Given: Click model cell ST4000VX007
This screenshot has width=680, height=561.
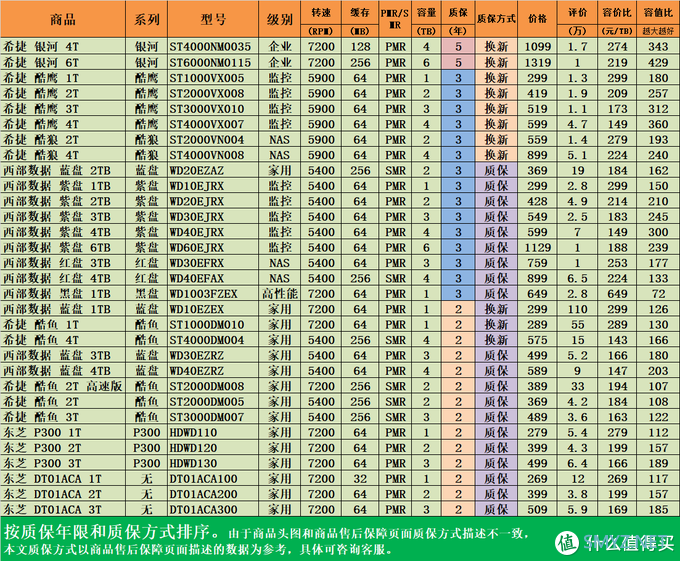Looking at the screenshot, I should click(x=207, y=124).
